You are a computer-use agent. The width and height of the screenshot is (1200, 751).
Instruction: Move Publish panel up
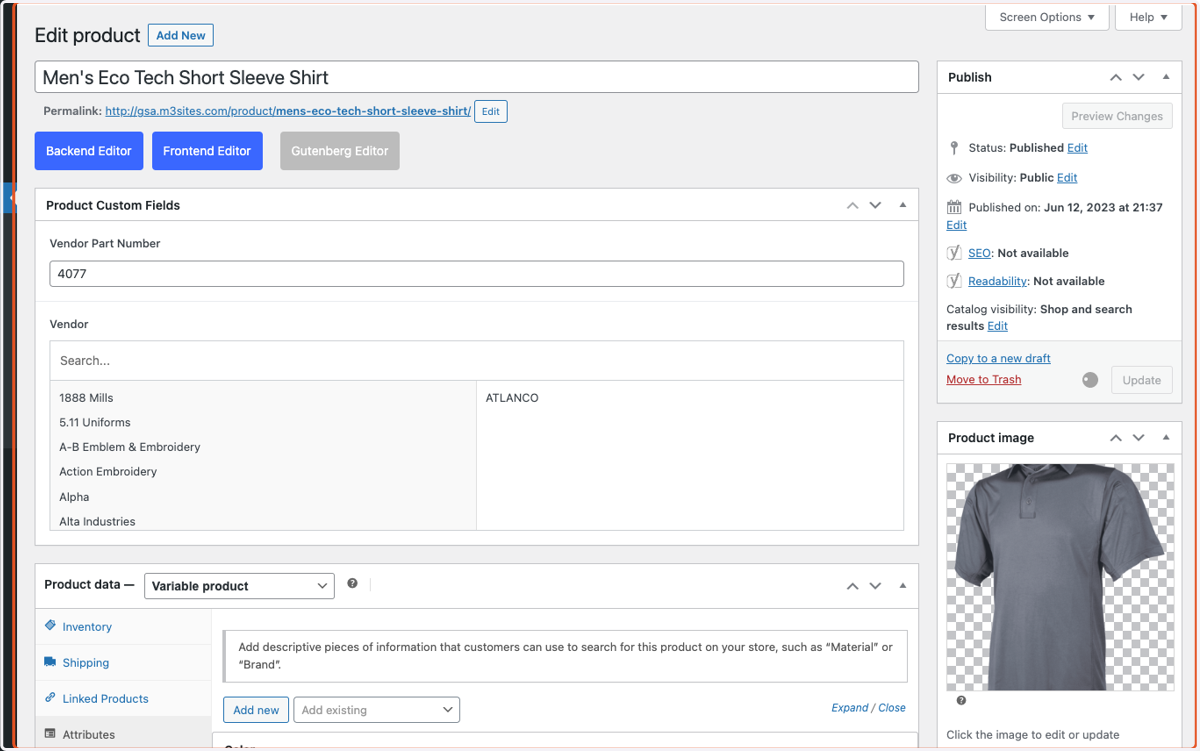pos(1115,77)
